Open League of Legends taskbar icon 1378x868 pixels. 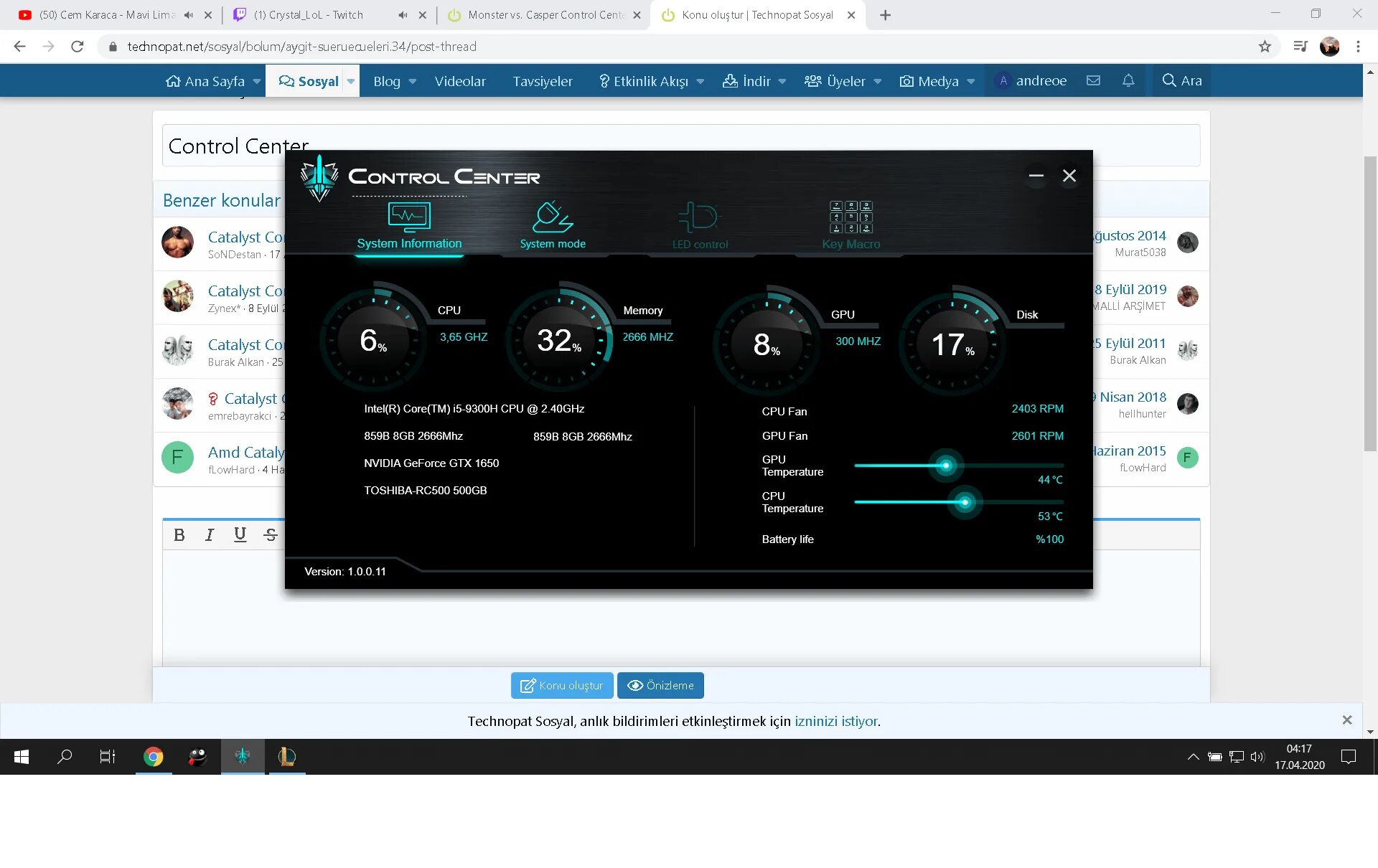[287, 757]
